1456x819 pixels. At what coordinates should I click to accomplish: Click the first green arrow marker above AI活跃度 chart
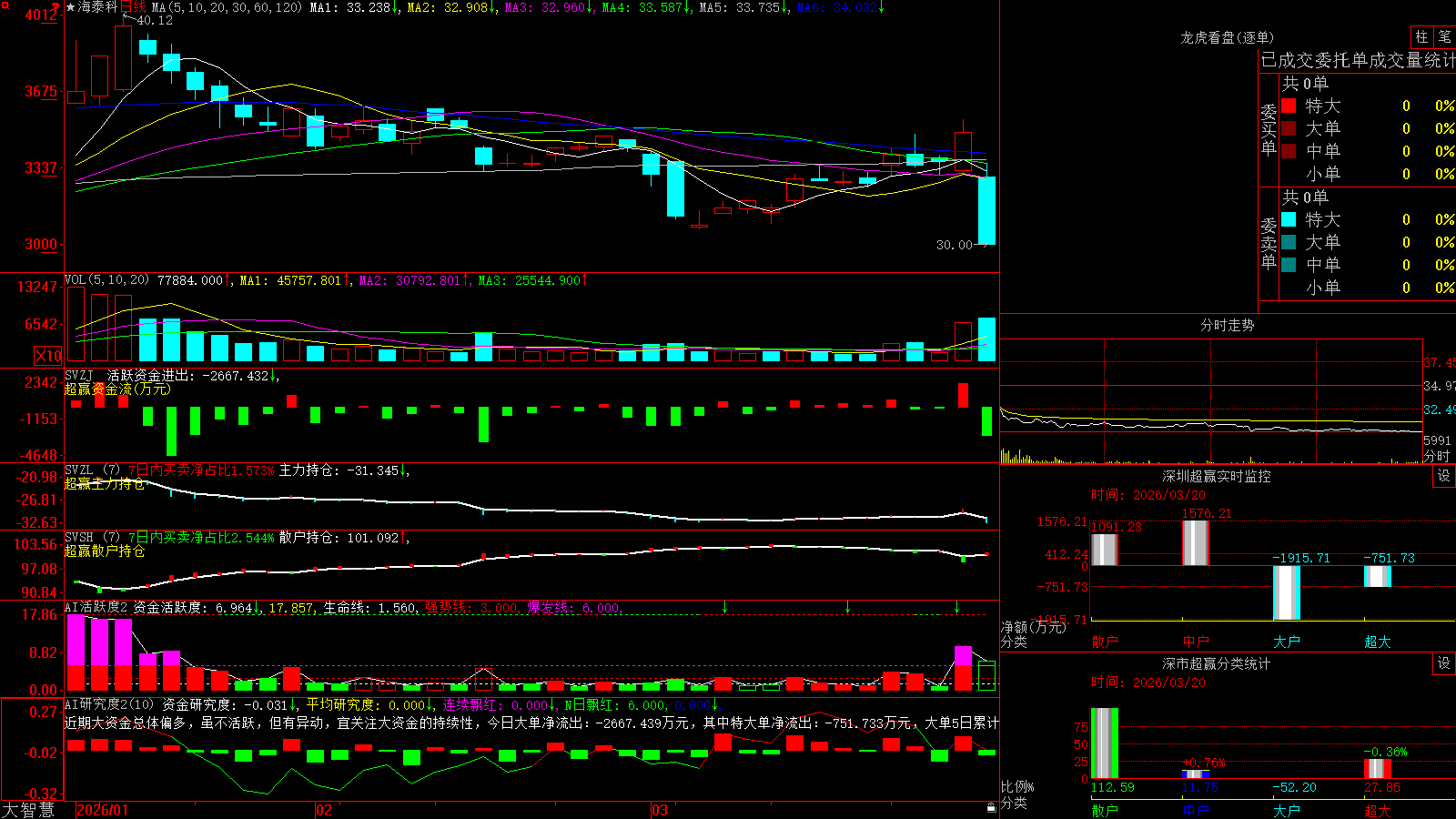pos(724,606)
